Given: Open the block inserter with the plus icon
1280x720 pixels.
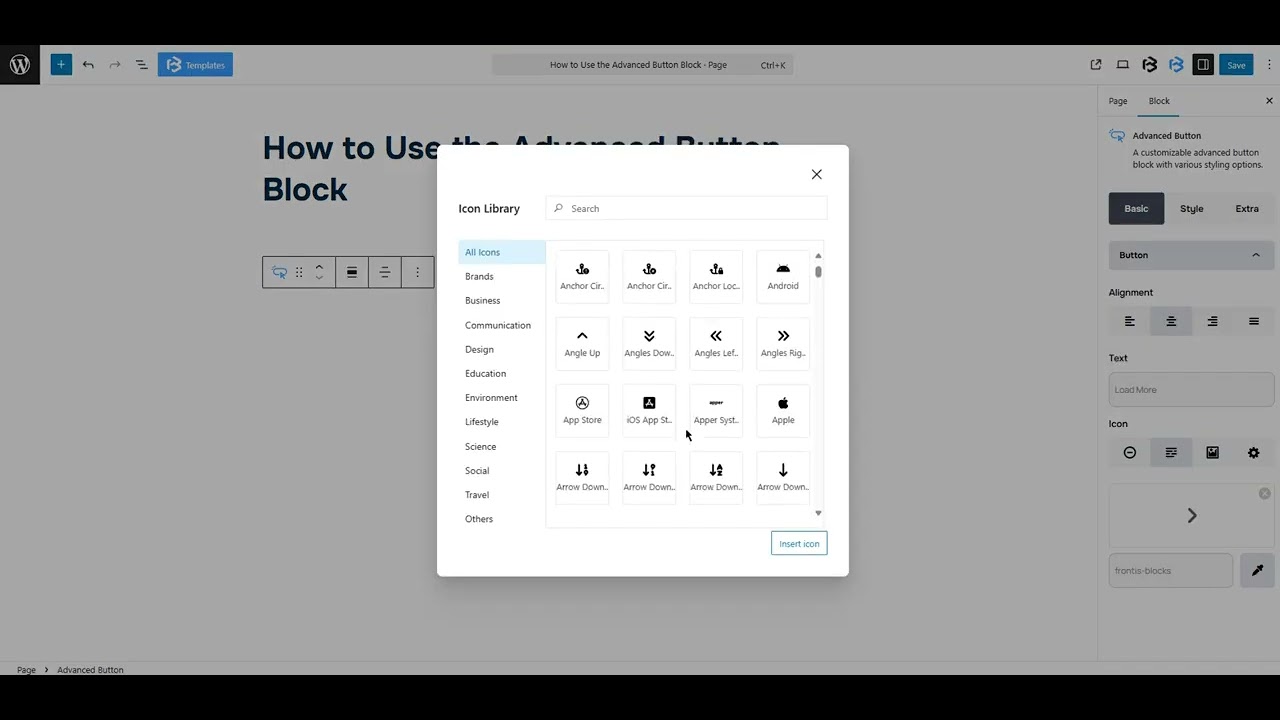Looking at the screenshot, I should pos(61,64).
